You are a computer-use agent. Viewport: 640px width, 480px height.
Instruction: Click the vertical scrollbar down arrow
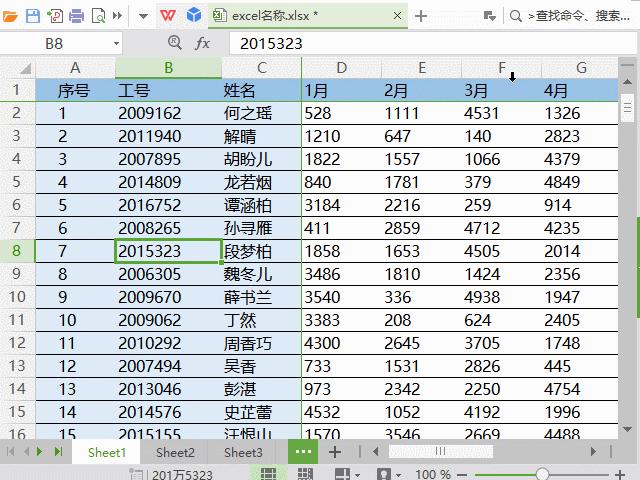pyautogui.click(x=627, y=429)
